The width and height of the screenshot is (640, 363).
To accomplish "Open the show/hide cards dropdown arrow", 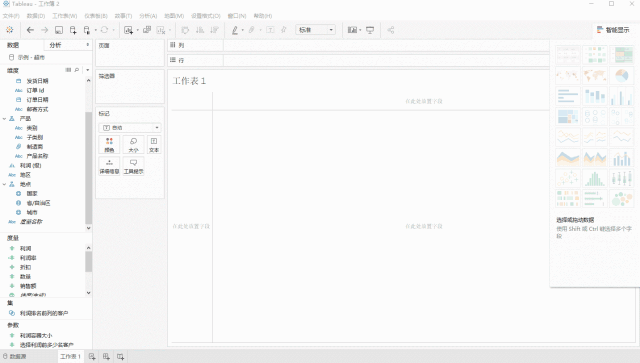I will (360, 30).
